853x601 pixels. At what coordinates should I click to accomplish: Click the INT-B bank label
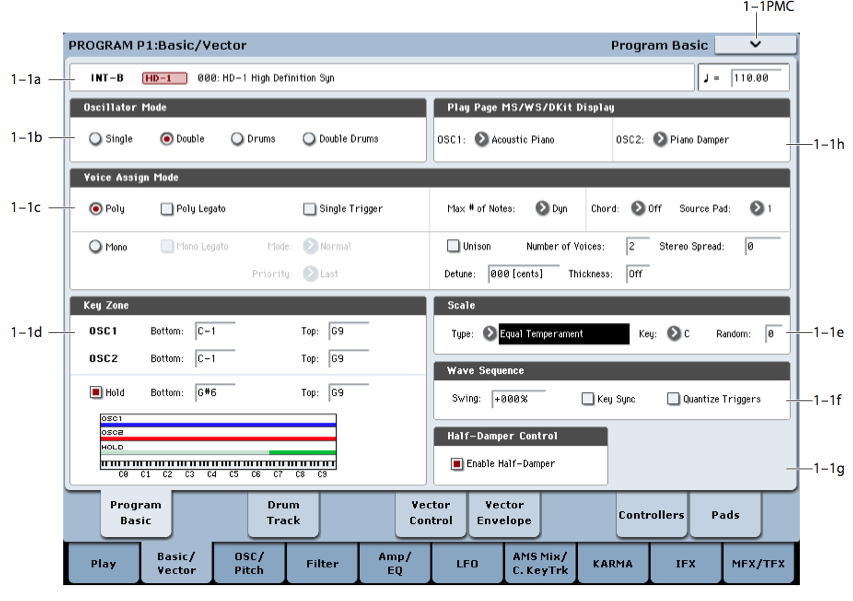pyautogui.click(x=107, y=78)
